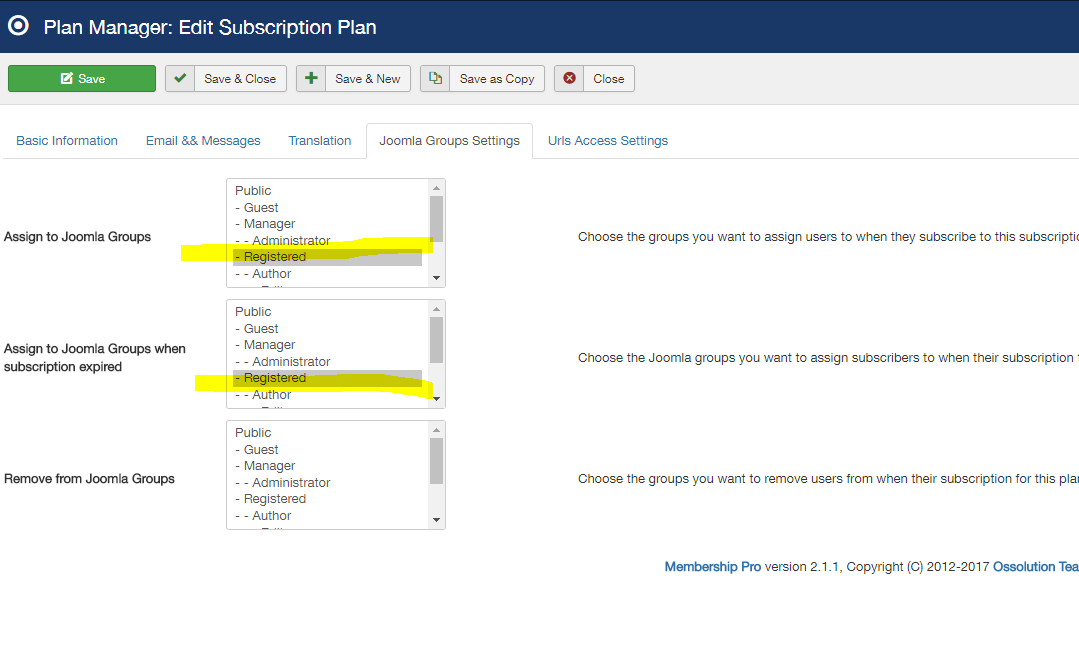The width and height of the screenshot is (1079, 655).
Task: Click 'Assign to Joomla Groups when subscription expired' label
Action: (95, 358)
